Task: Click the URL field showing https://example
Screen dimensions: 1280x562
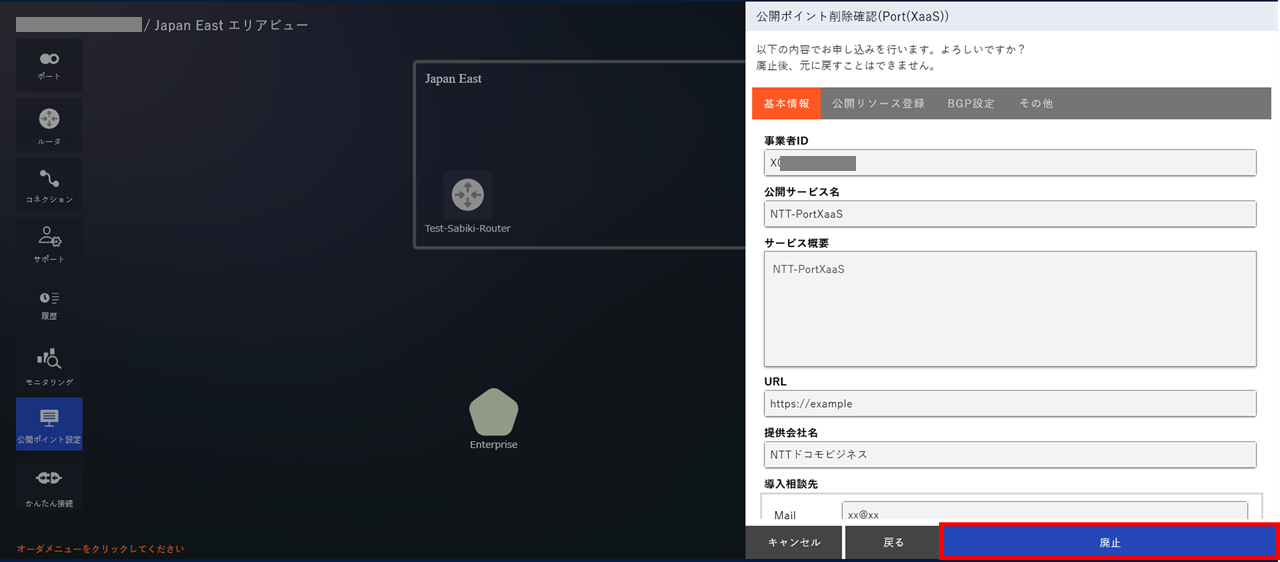Action: [x=1010, y=403]
